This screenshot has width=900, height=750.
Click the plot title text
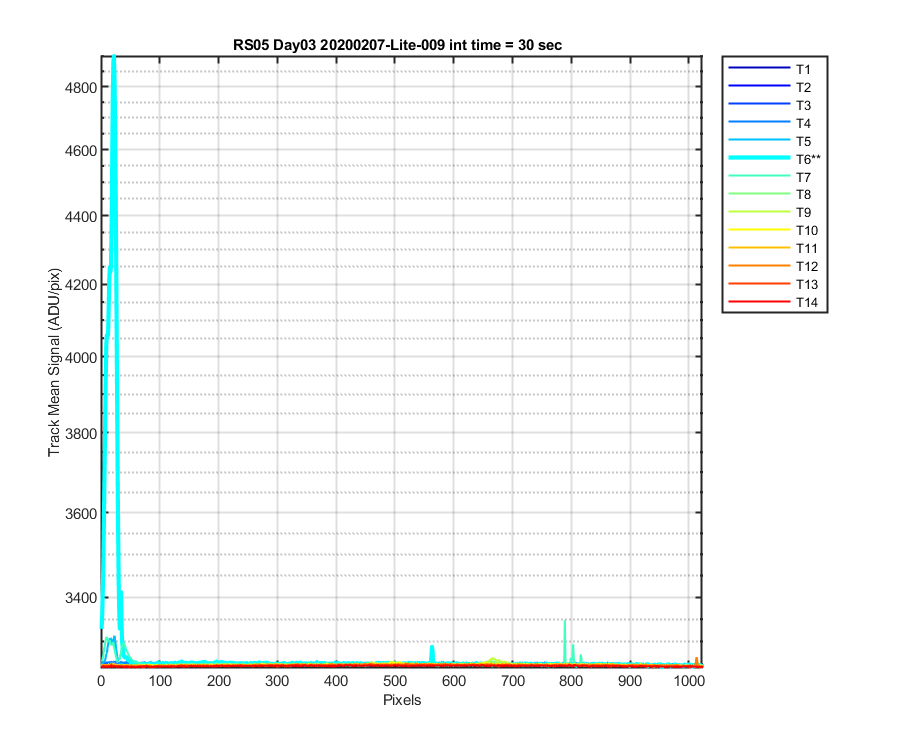point(397,45)
